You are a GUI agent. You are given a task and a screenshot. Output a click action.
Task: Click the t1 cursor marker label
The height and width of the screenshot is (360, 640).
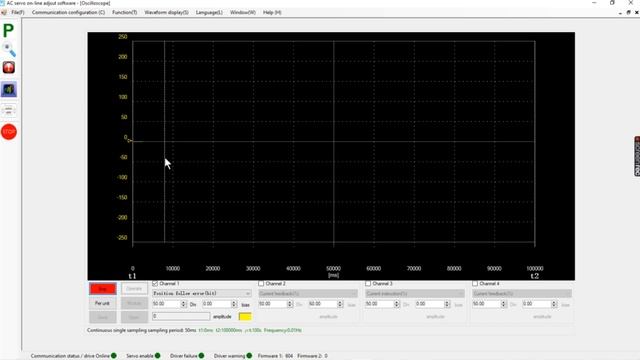click(132, 276)
